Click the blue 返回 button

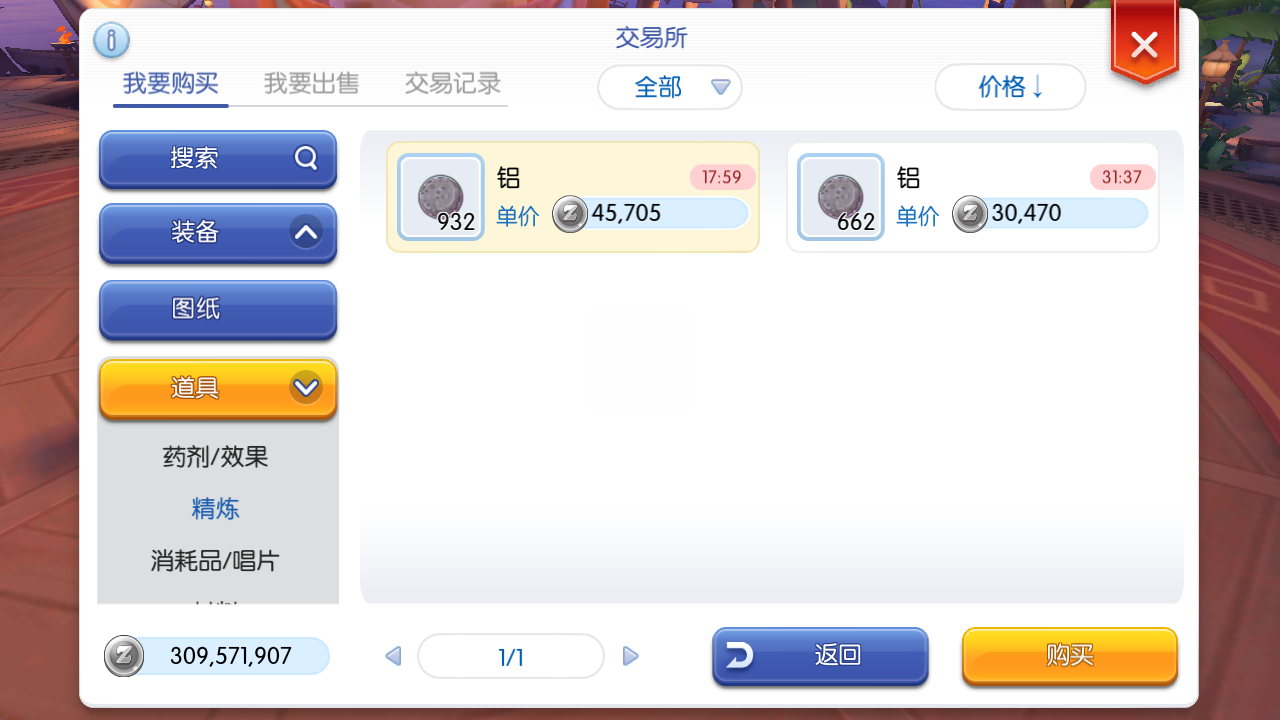click(821, 656)
